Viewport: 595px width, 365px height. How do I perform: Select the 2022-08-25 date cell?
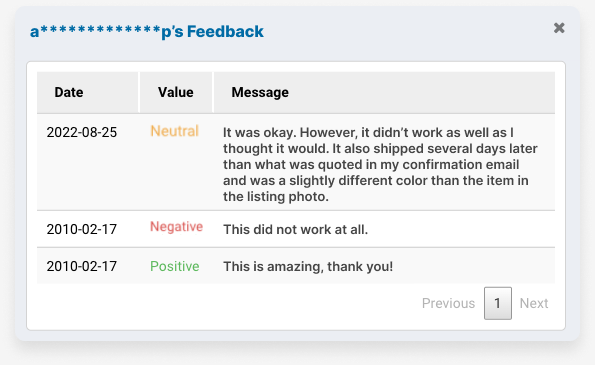pos(82,132)
